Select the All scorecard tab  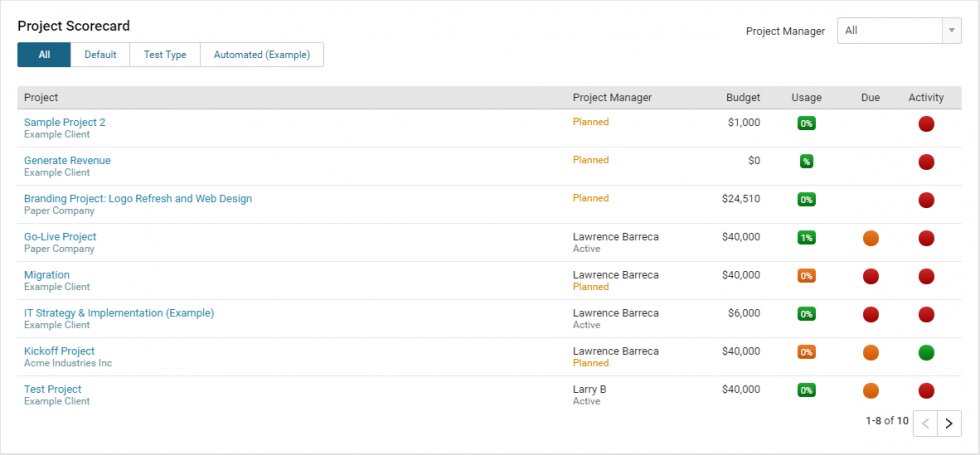[x=44, y=55]
